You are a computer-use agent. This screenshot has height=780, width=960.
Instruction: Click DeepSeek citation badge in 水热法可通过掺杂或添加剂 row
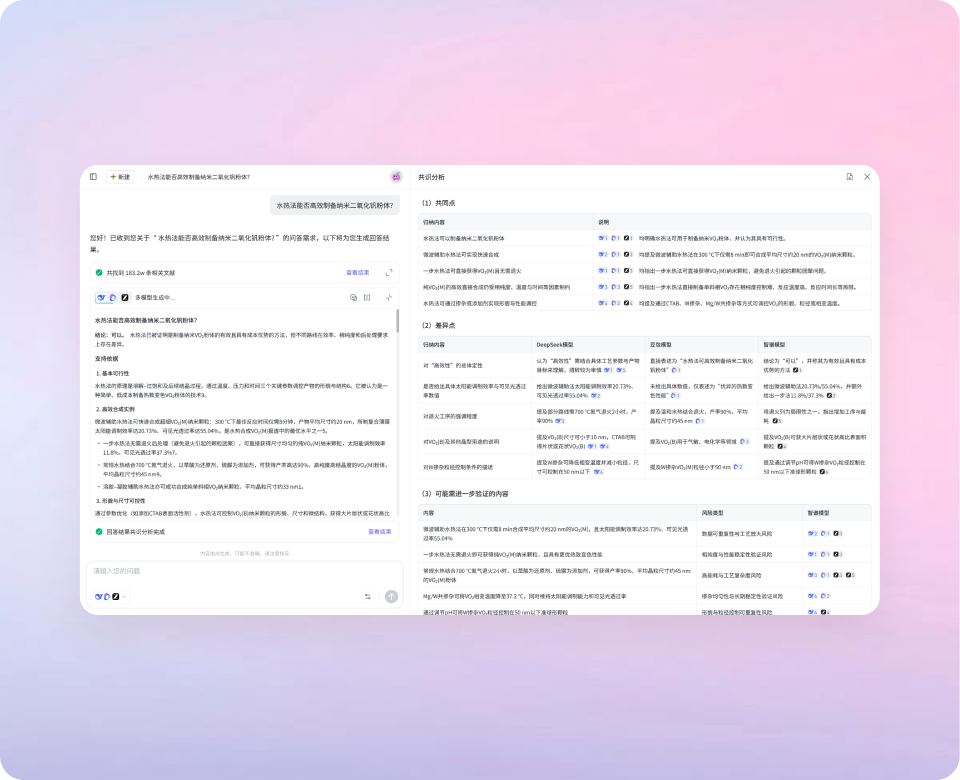tap(603, 303)
